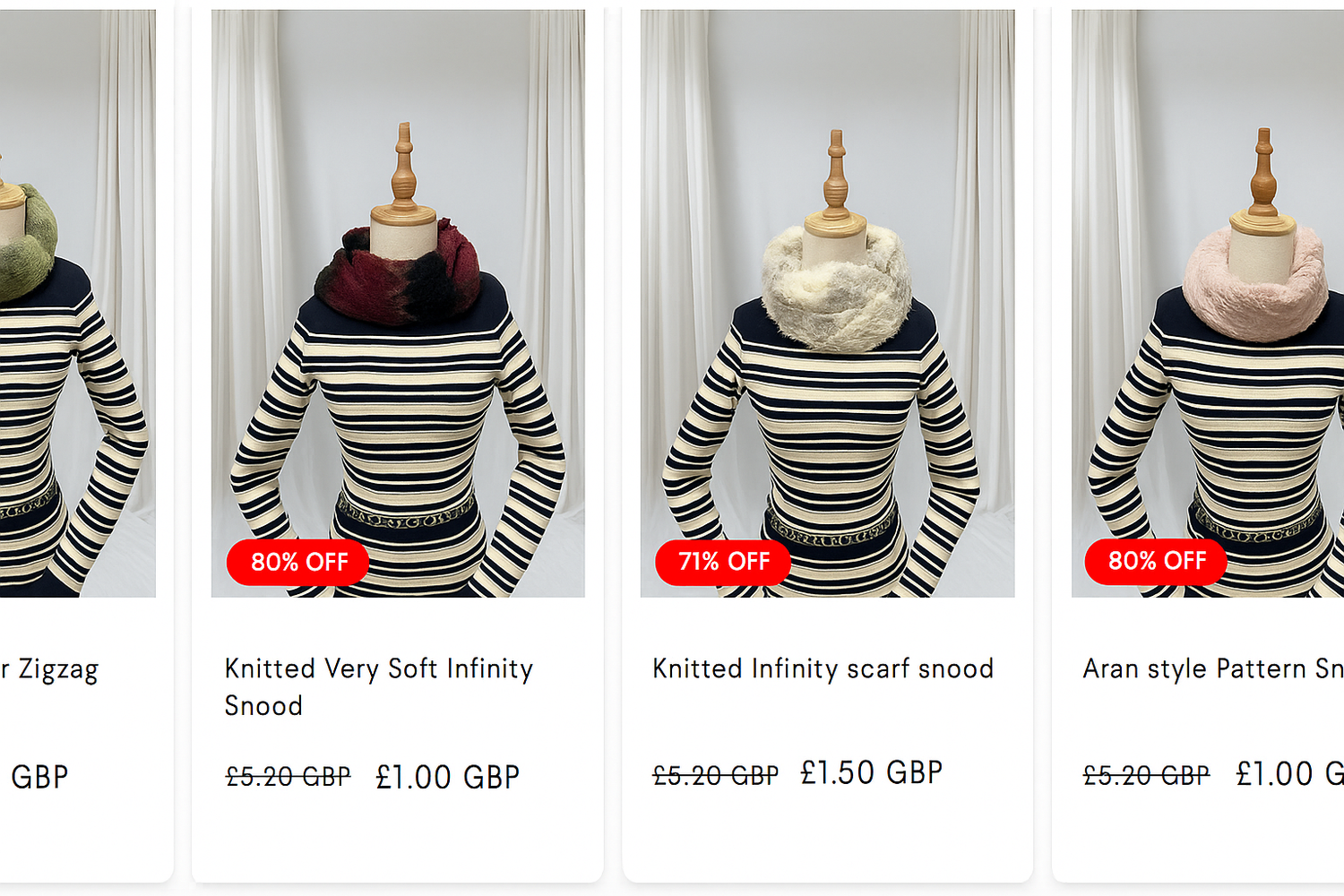
Task: Open the Aran style Pattern product title
Action: coord(1213,669)
